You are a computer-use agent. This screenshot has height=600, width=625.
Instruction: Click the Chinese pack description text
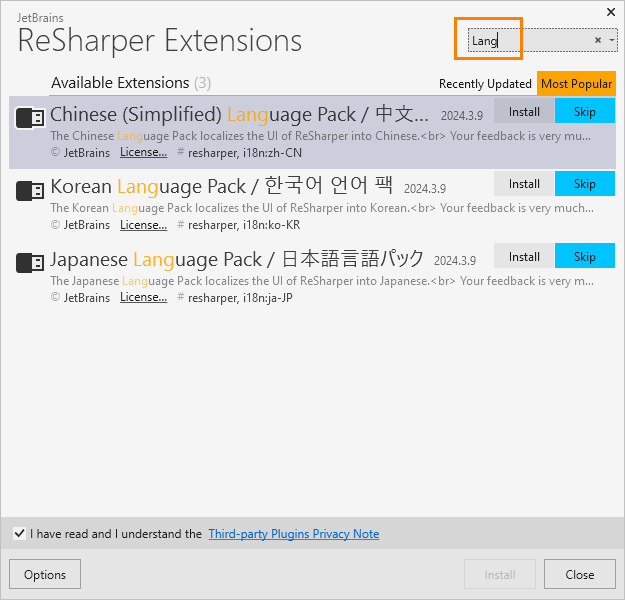pyautogui.click(x=320, y=136)
